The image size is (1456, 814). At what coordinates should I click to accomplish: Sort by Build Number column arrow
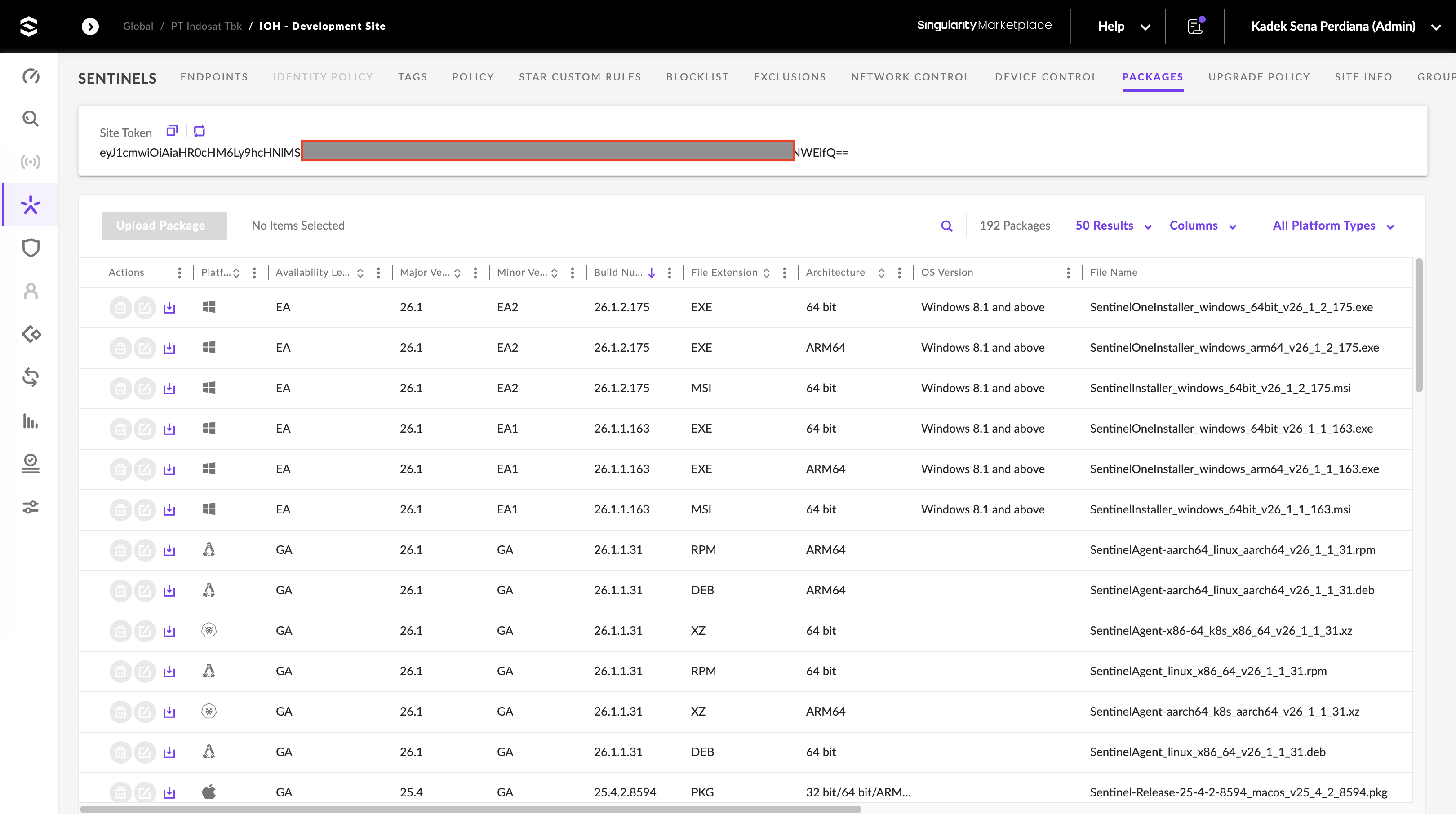point(652,273)
